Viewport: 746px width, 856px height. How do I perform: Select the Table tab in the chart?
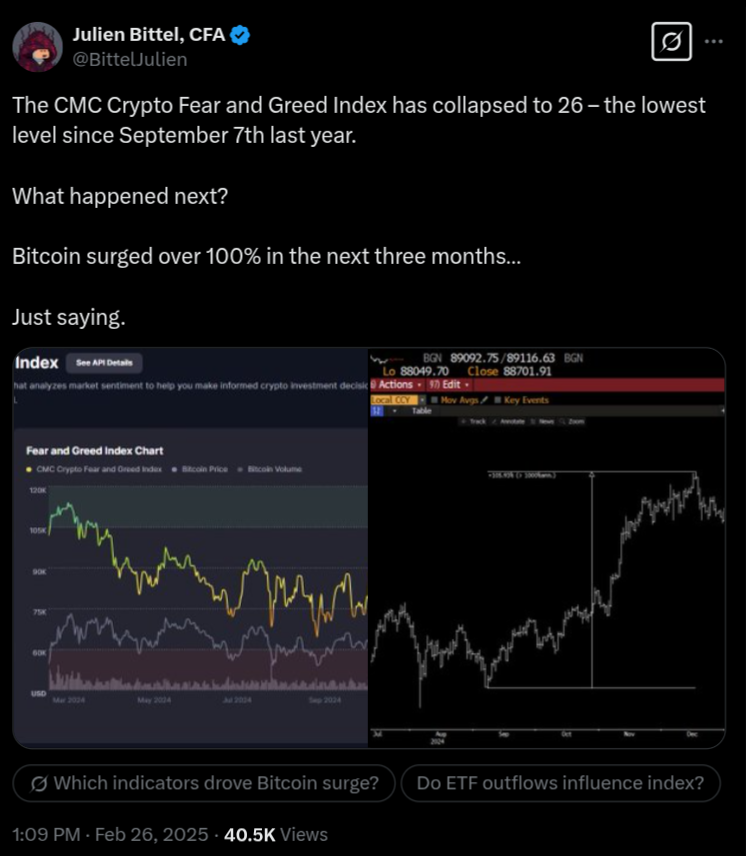(422, 410)
